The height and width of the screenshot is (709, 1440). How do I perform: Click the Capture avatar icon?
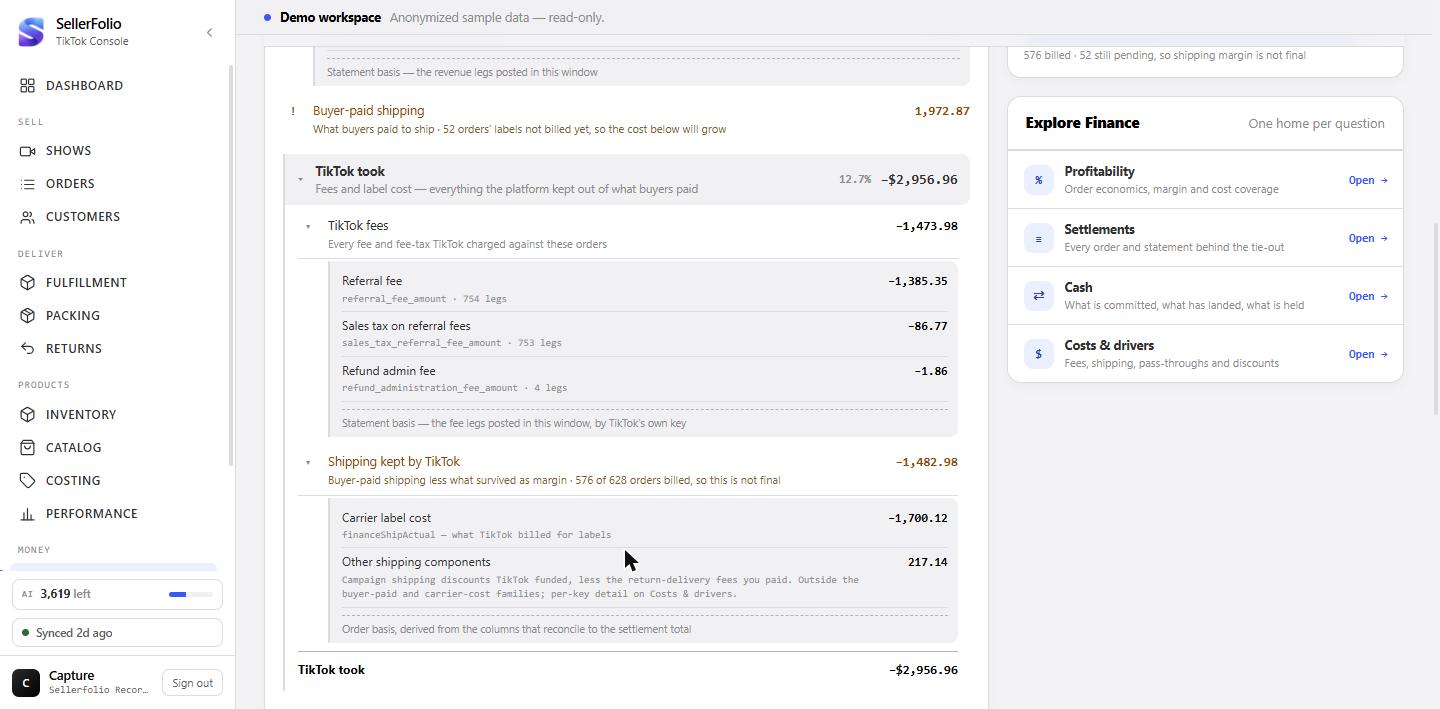[x=26, y=683]
